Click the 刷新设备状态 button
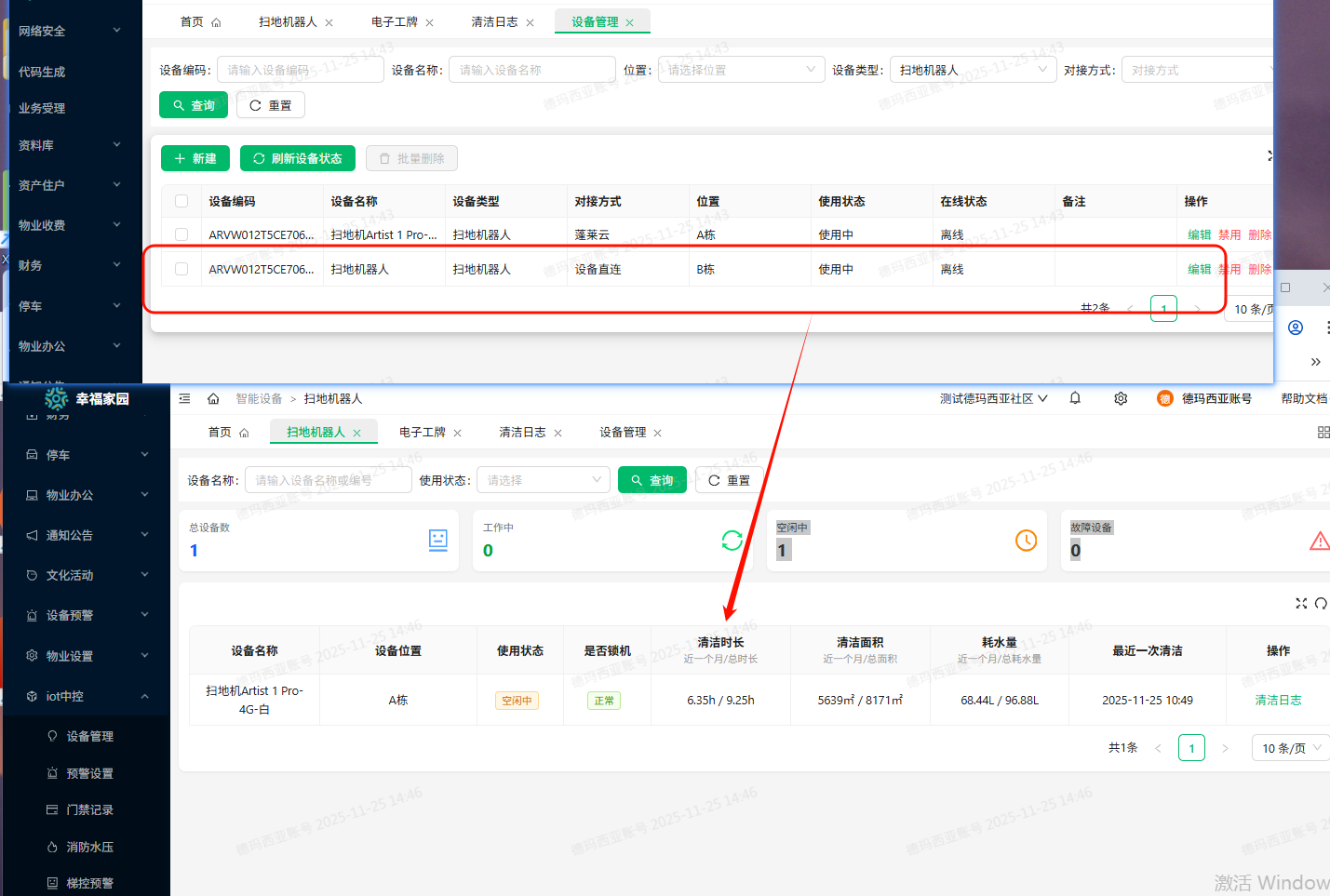The image size is (1330, 896). pyautogui.click(x=298, y=158)
